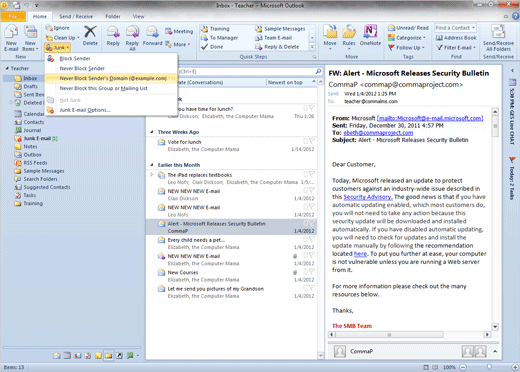This screenshot has height=372, width=520.
Task: Open Help question mark icon
Action: 515,16
